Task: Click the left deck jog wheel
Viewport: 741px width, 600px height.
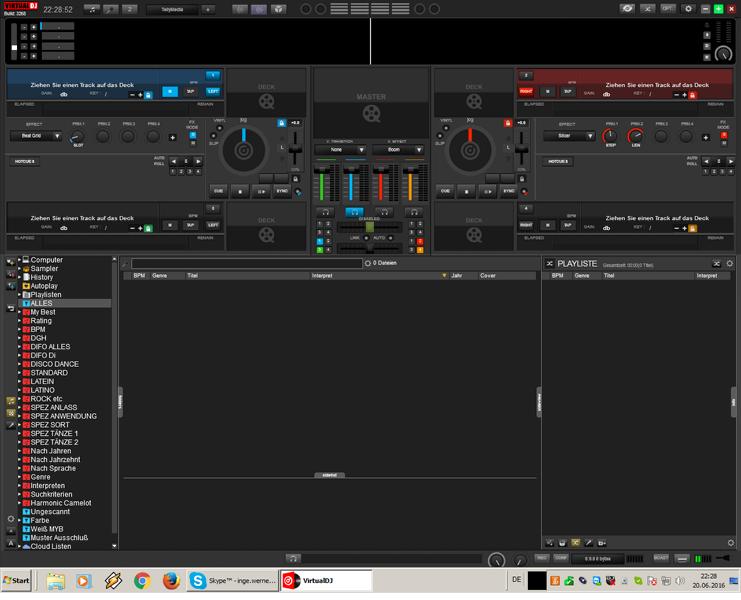Action: click(x=242, y=152)
